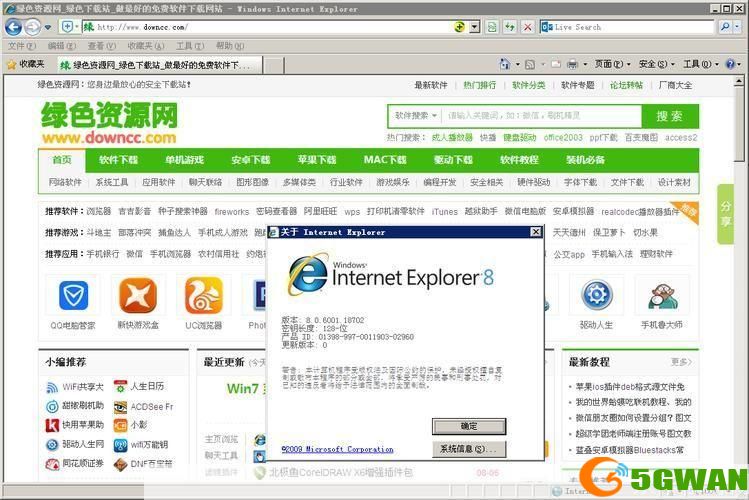Open the 装机必备 navigation tab
The width and height of the screenshot is (749, 500).
pos(585,160)
